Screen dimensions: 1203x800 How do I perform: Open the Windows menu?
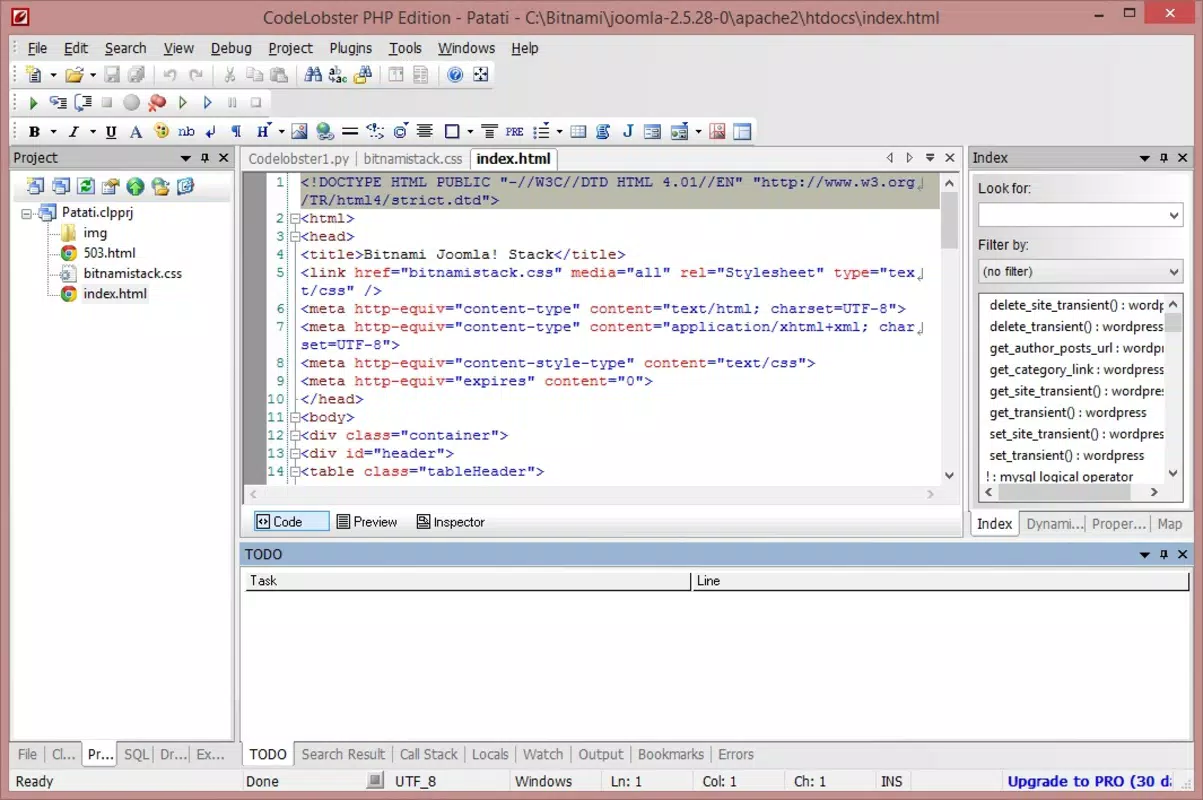[x=466, y=48]
